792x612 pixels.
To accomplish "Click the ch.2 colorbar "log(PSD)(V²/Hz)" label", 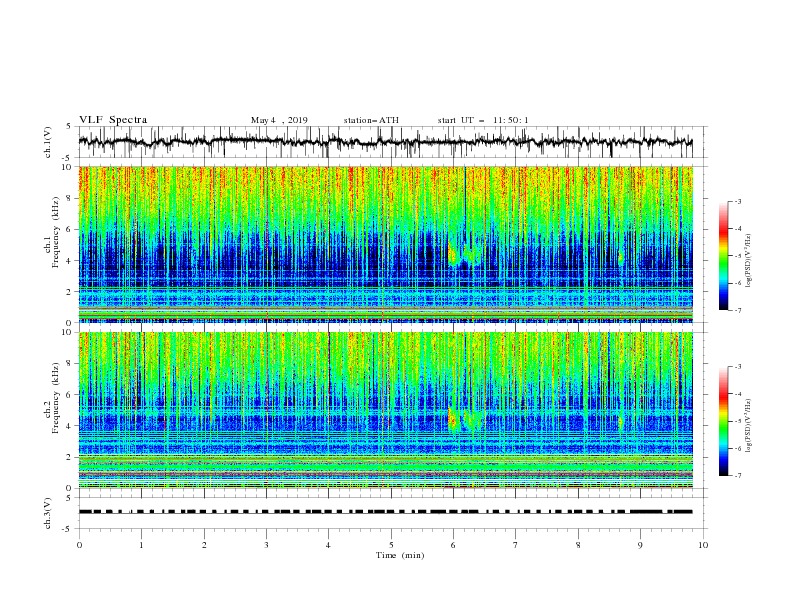I will pos(749,426).
